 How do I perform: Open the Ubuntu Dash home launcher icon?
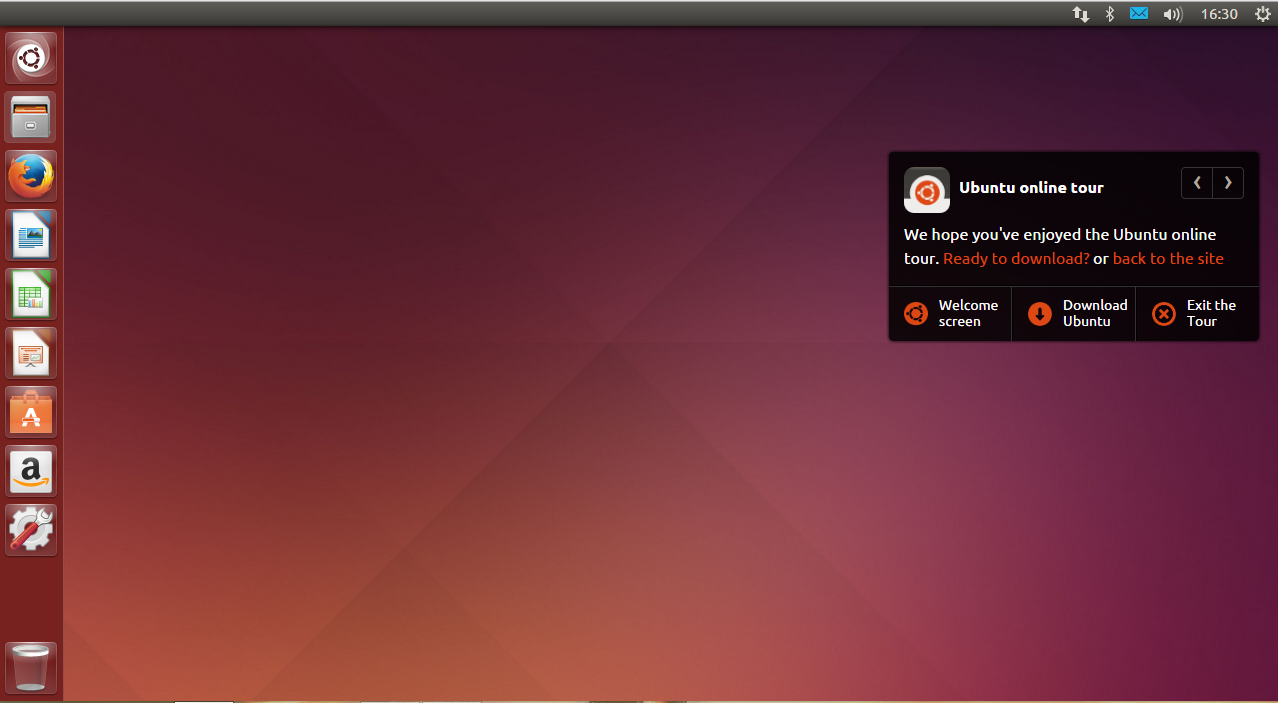(x=31, y=59)
